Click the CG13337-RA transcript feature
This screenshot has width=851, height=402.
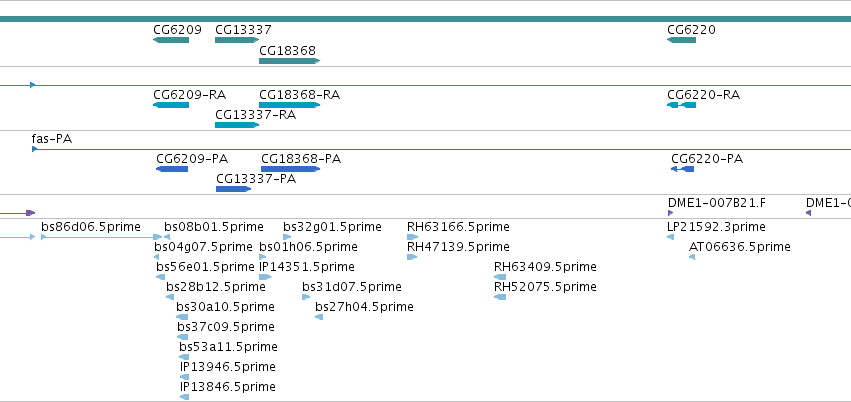[237, 125]
